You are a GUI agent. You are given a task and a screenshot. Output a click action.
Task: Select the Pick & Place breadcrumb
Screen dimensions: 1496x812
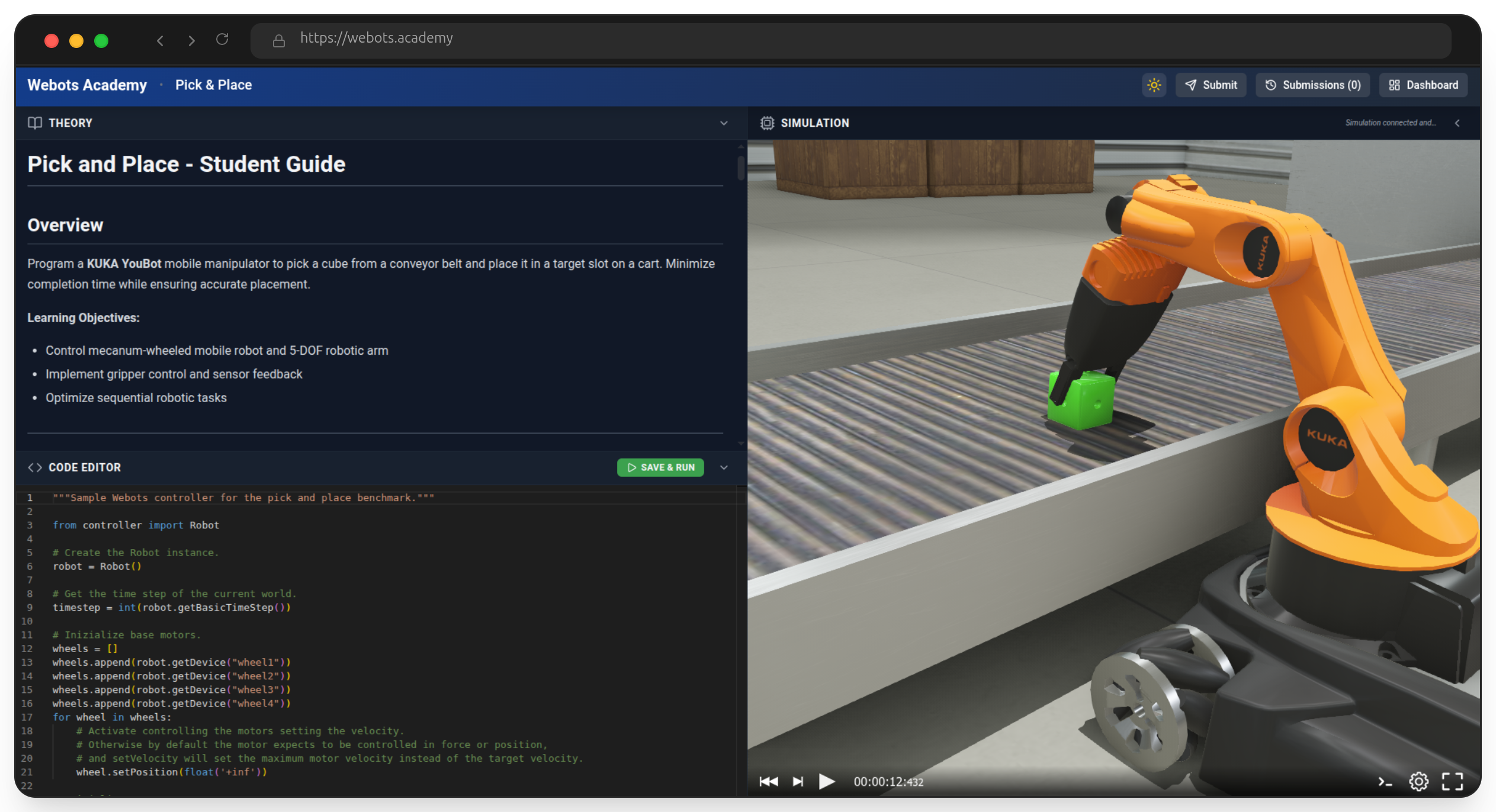(213, 85)
